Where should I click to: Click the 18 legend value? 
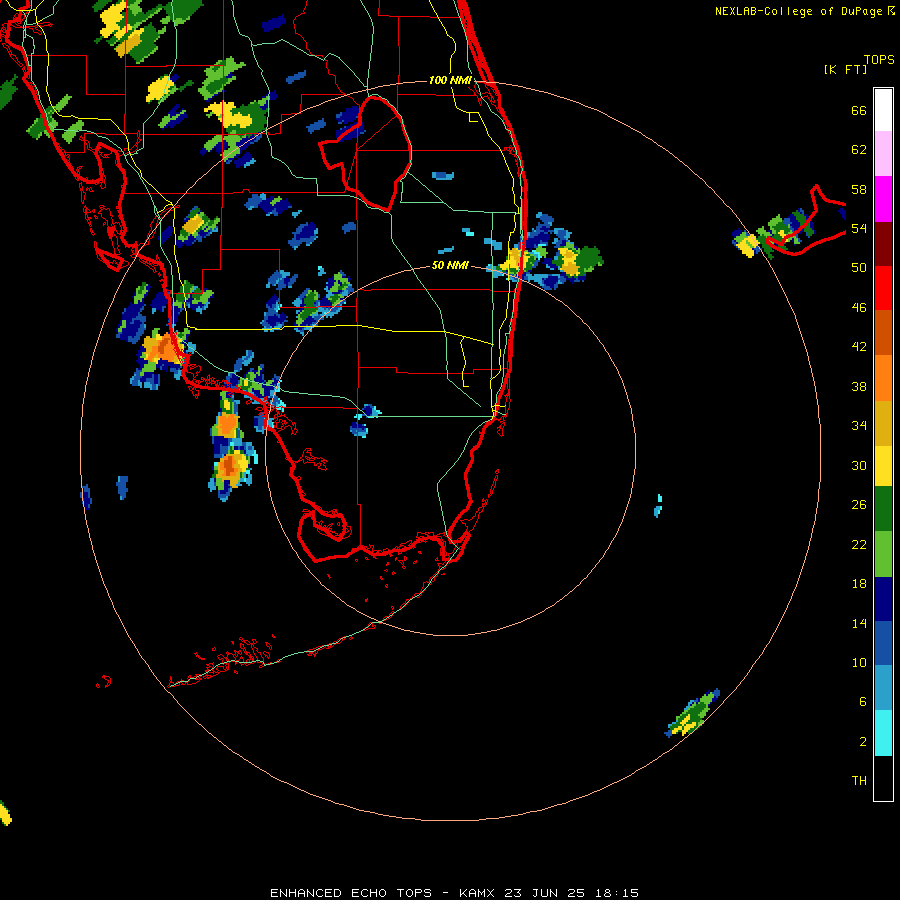[859, 584]
